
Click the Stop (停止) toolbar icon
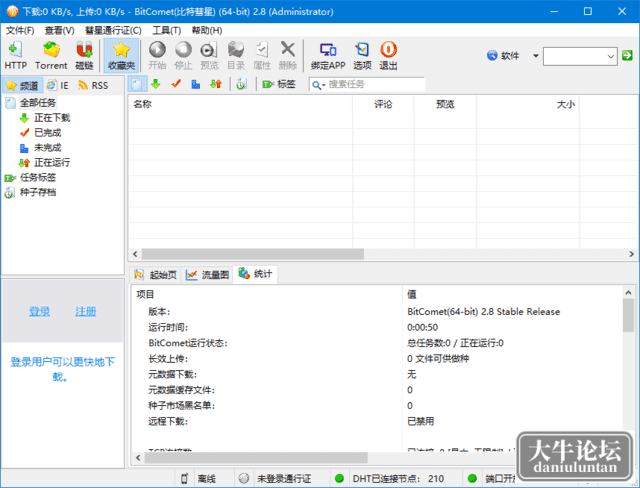[x=183, y=55]
